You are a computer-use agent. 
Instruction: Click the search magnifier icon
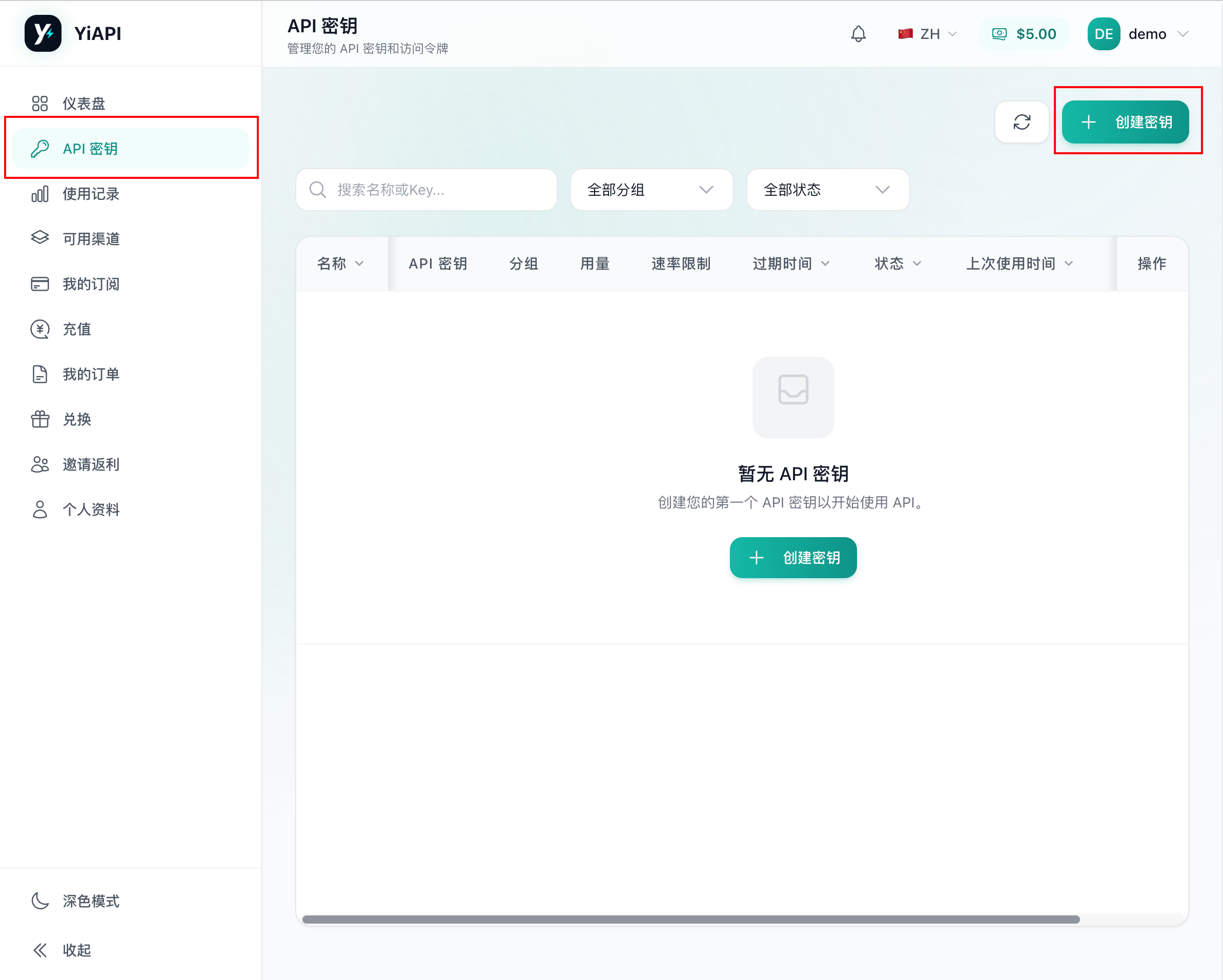(318, 190)
